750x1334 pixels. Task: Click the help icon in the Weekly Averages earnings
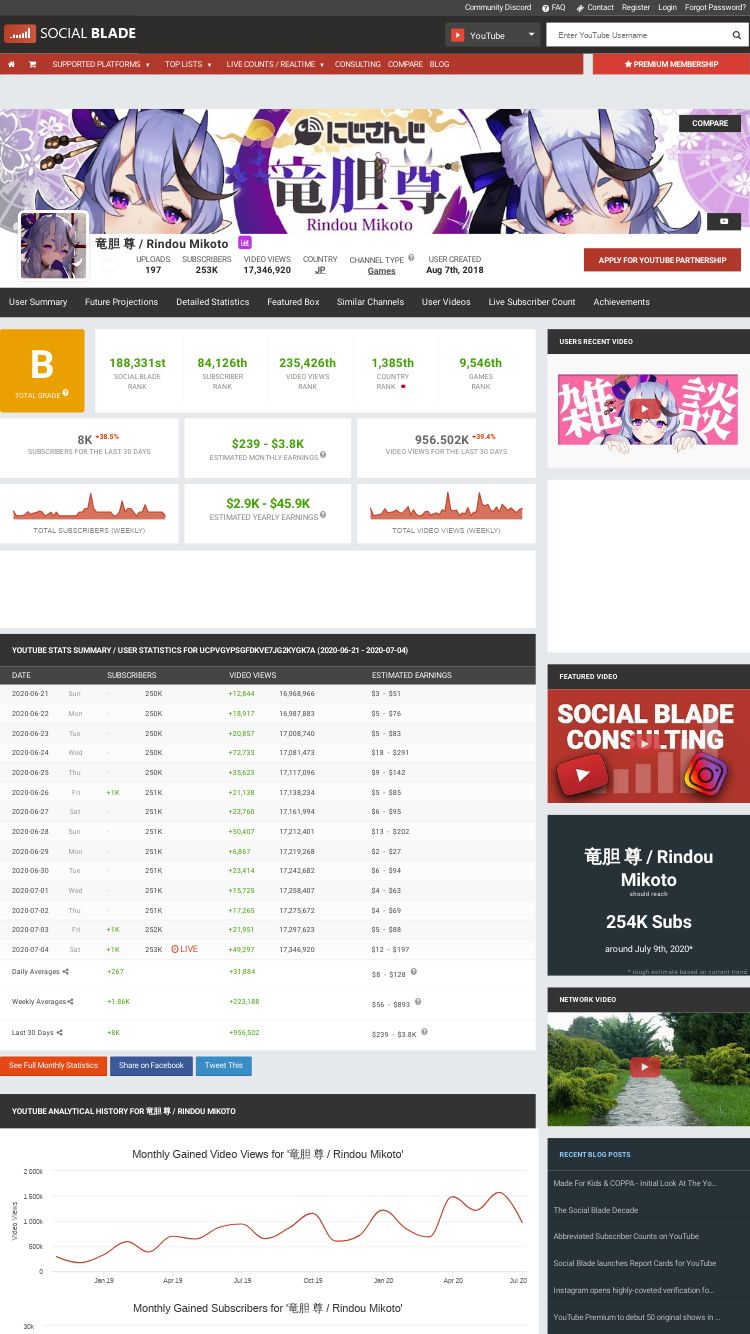click(418, 1001)
